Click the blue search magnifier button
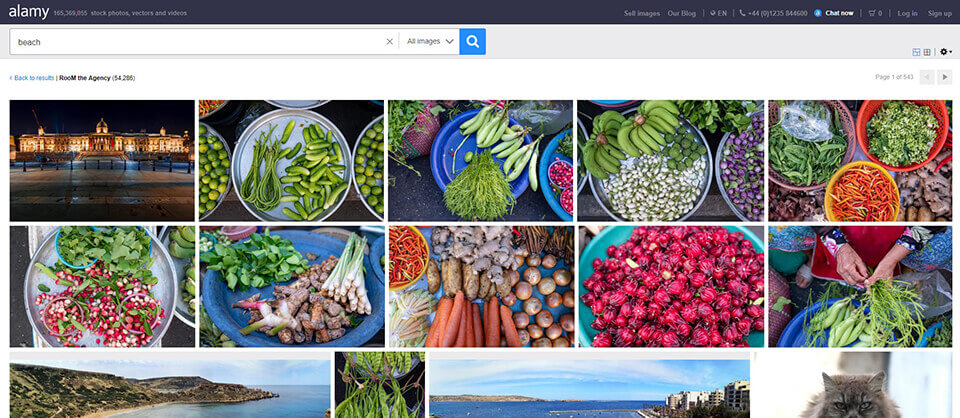 [472, 41]
